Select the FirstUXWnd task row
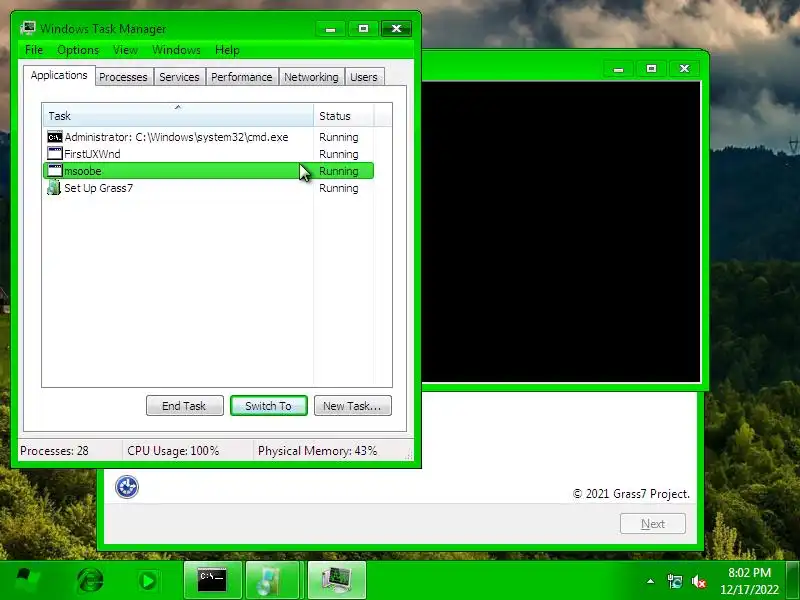This screenshot has width=800, height=600. 208,154
